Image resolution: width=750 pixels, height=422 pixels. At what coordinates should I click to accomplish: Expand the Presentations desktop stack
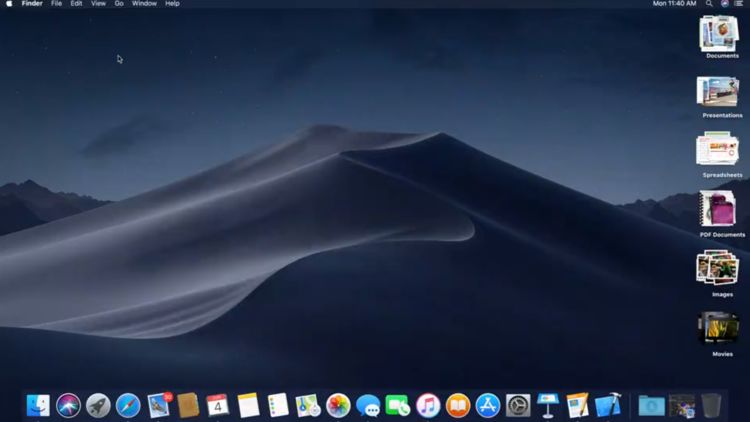pos(717,92)
